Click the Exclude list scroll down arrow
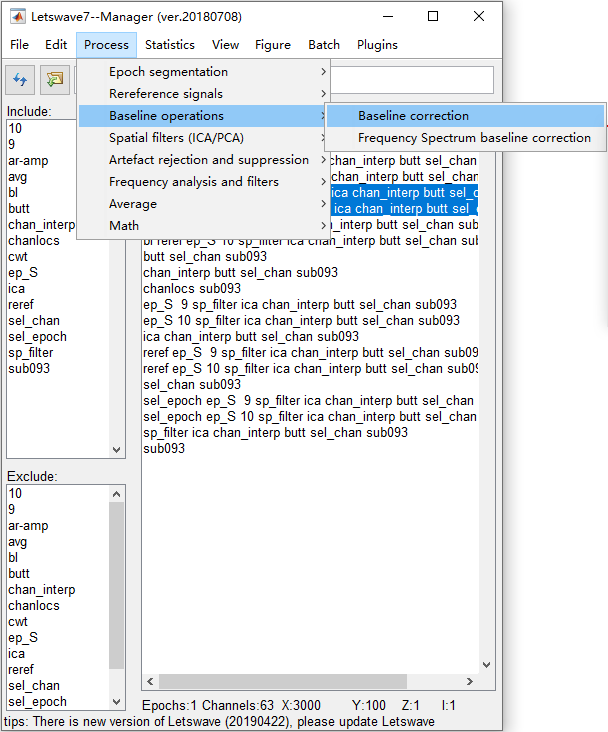608x732 pixels. point(117,702)
